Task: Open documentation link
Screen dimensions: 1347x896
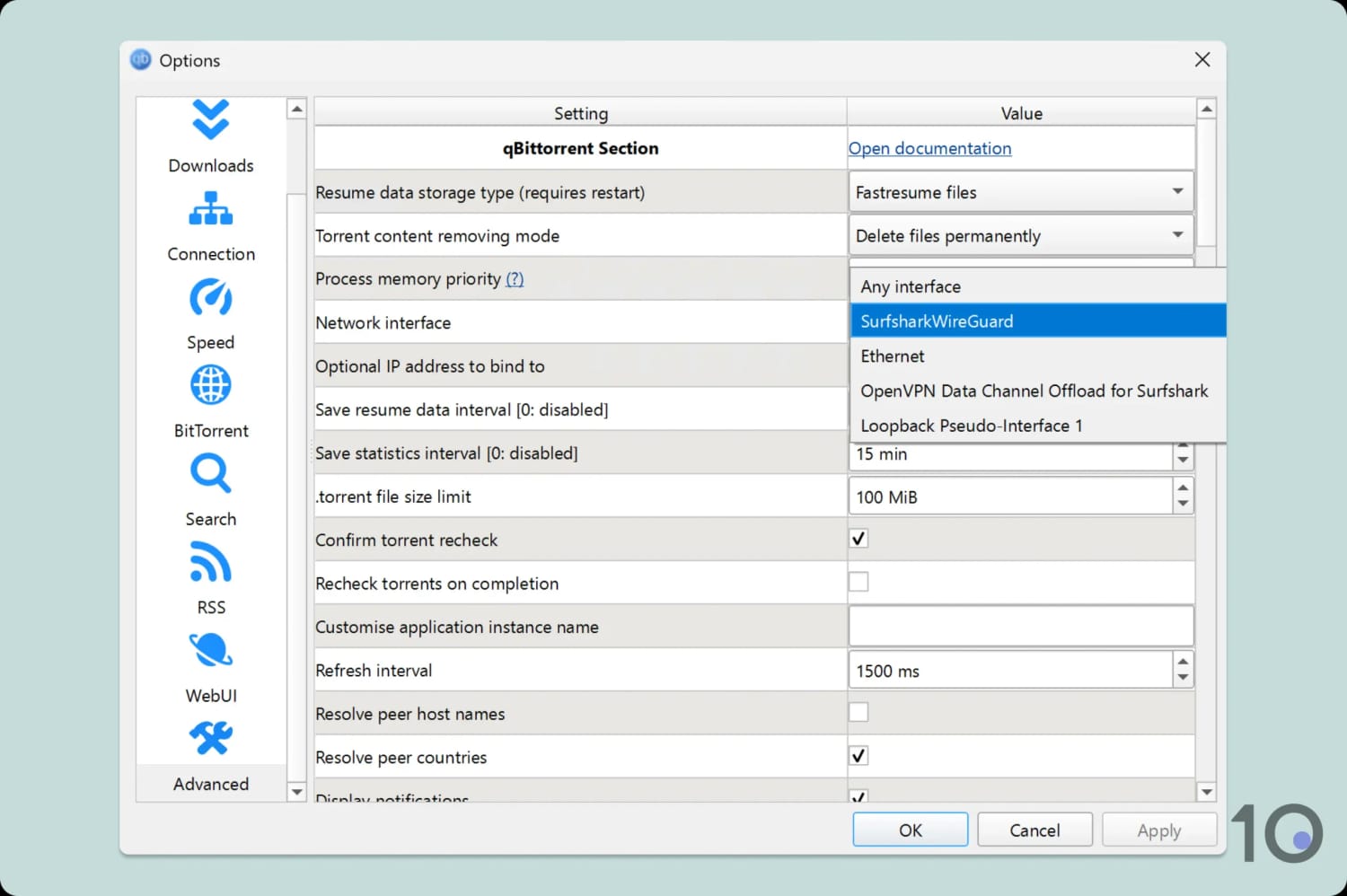Action: (929, 148)
